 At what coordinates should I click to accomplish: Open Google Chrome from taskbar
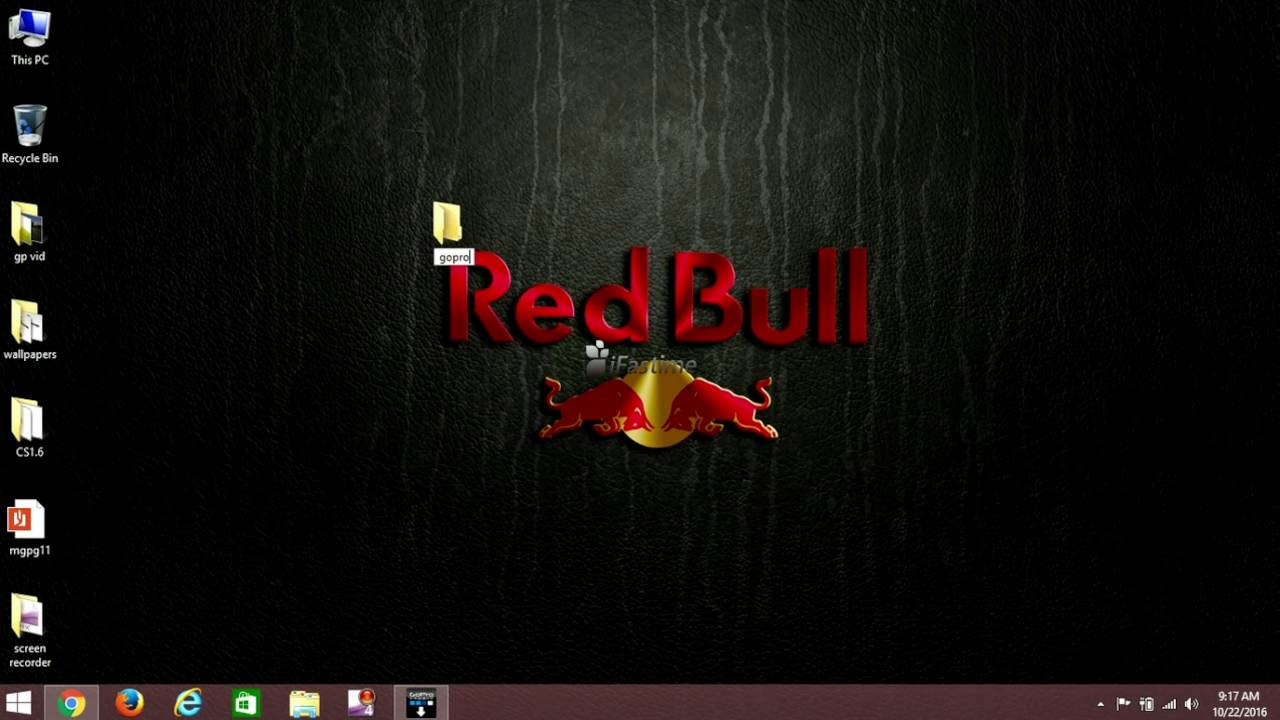coord(71,703)
